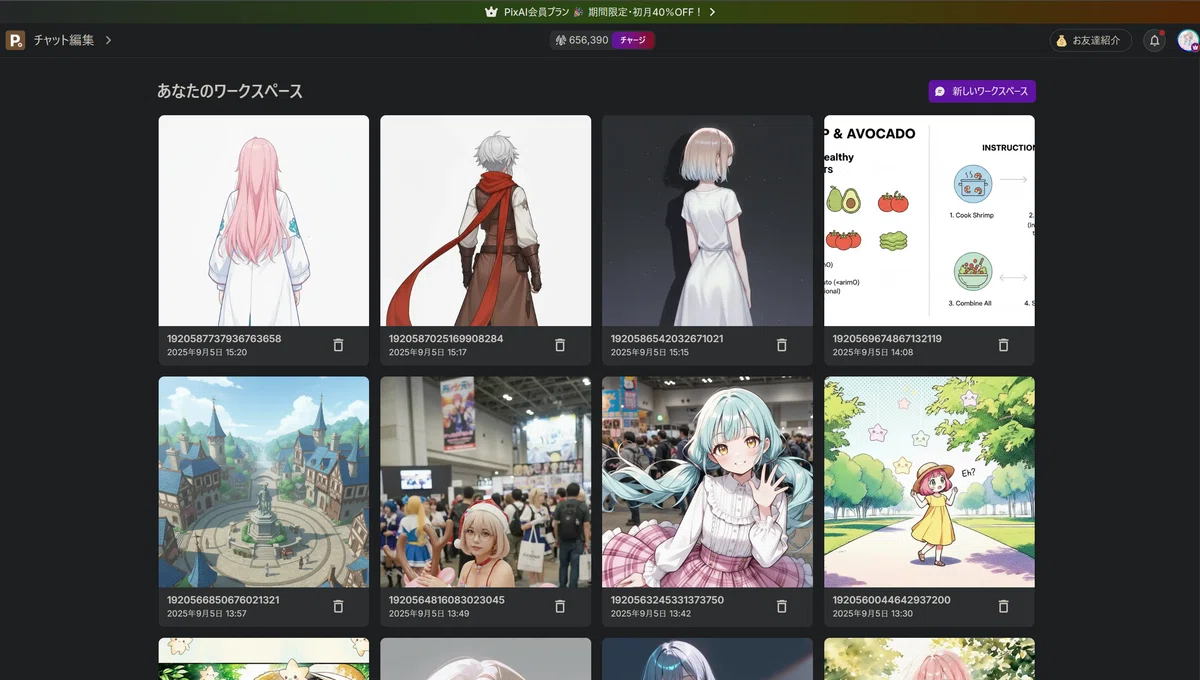
Task: Open the PixAI logo home icon
Action: (15, 40)
